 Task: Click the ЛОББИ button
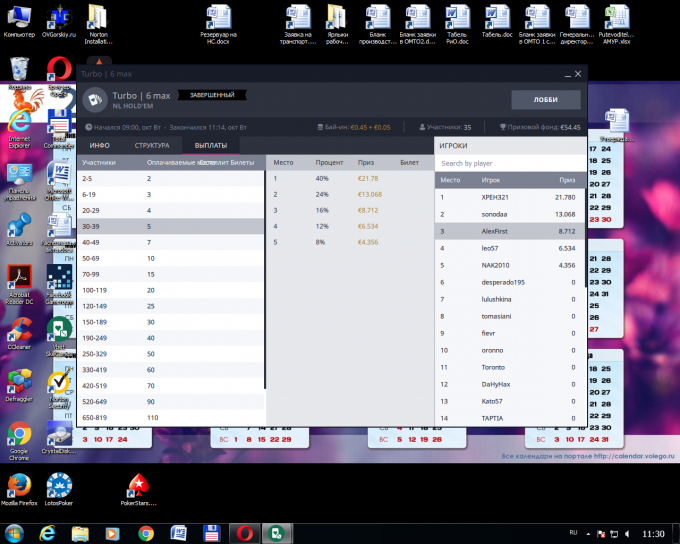(546, 100)
